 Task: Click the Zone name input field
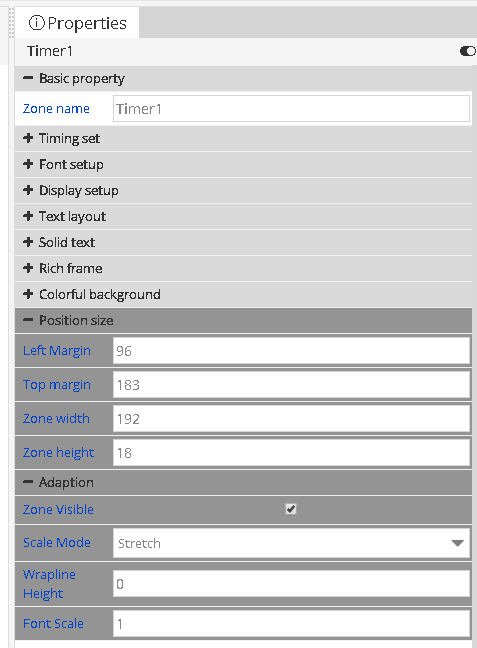tap(291, 109)
